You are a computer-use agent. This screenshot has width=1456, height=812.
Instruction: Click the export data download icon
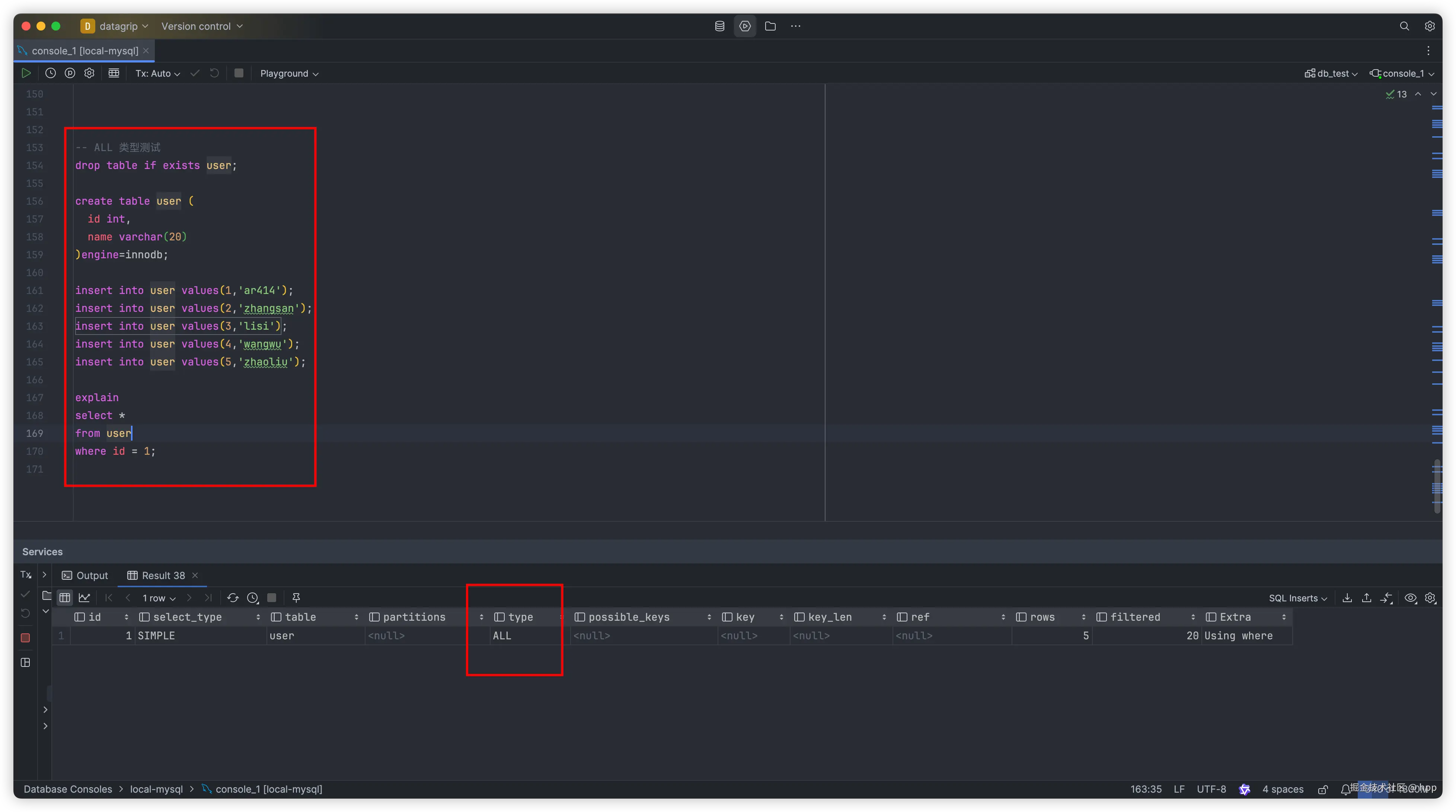[x=1347, y=598]
